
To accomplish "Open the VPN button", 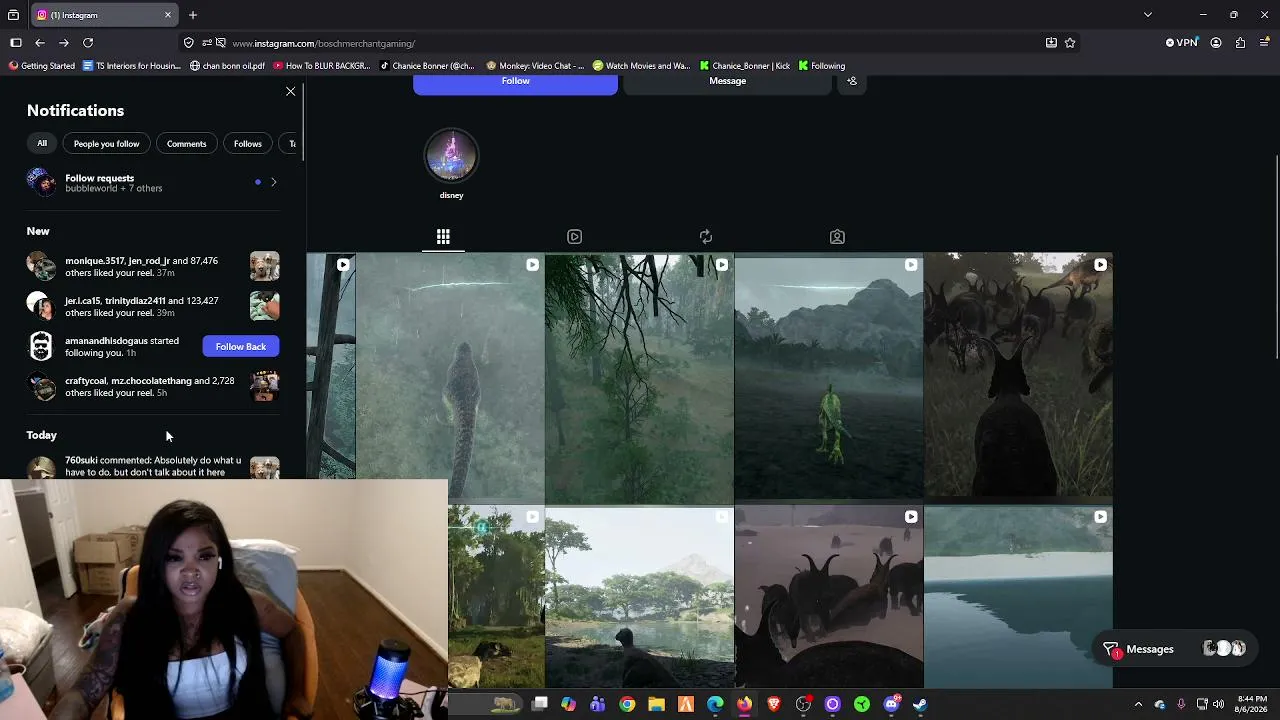I will point(1182,43).
